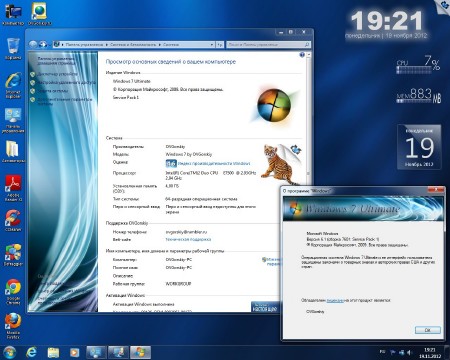Image resolution: width=450 pixels, height=360 pixels.
Task: Click the Система breadcrumb segment
Action: pos(171,44)
